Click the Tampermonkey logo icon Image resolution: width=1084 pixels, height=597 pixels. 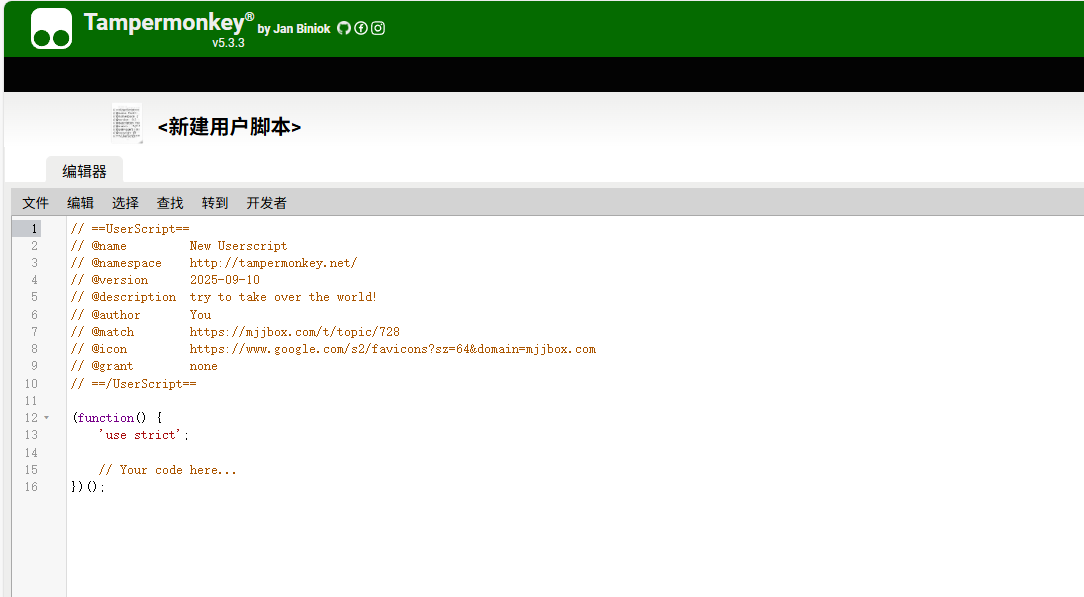[51, 28]
